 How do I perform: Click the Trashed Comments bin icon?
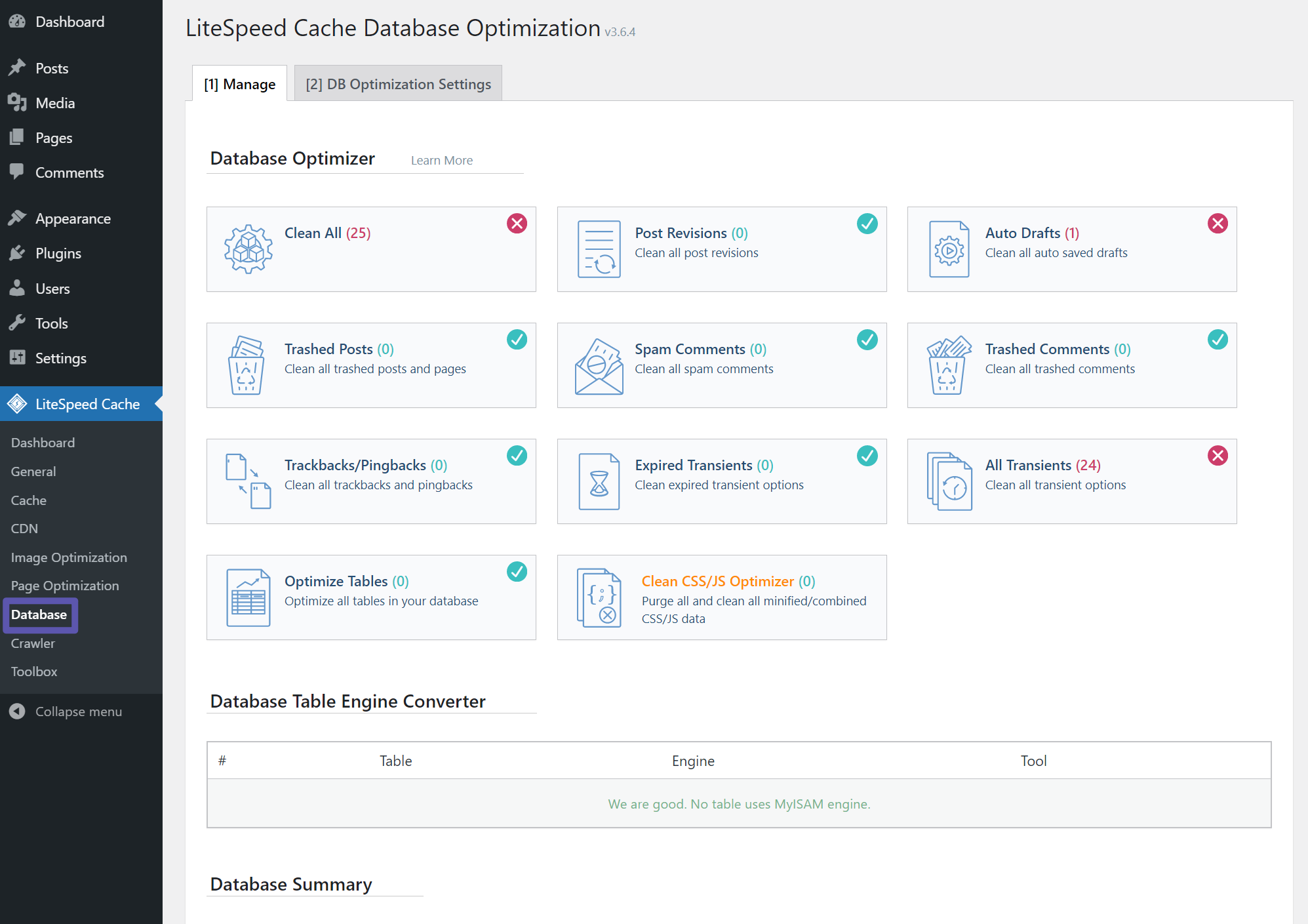pos(949,365)
